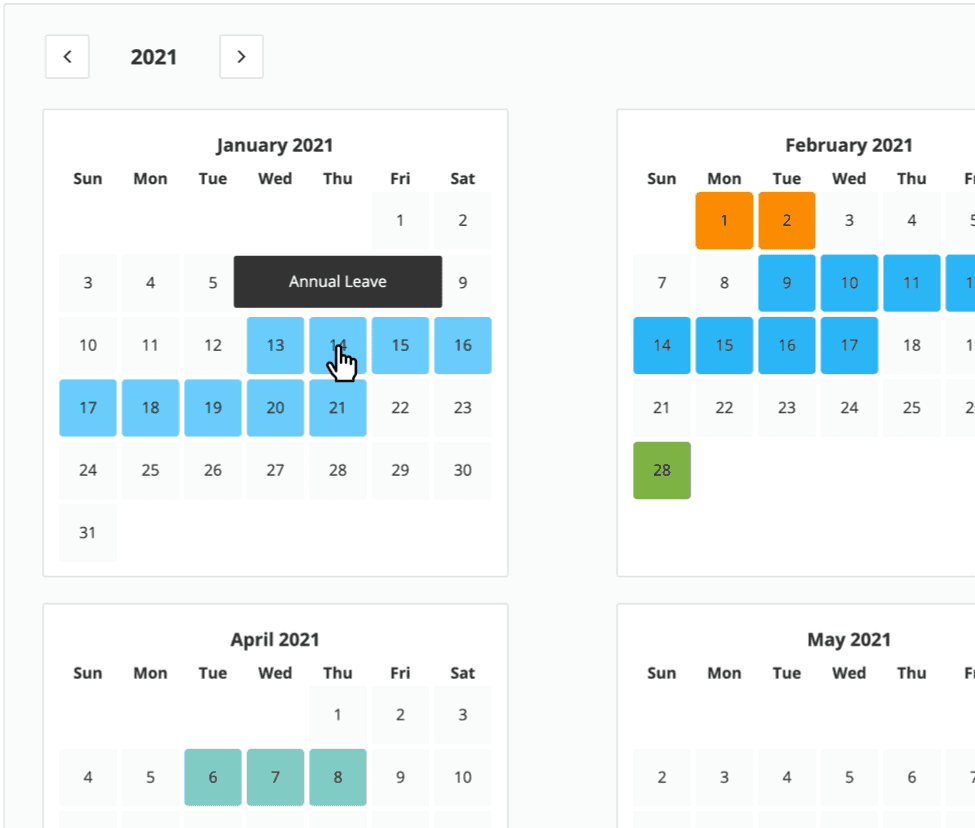975x828 pixels.
Task: Select orange February 2 date cell
Action: pos(787,221)
